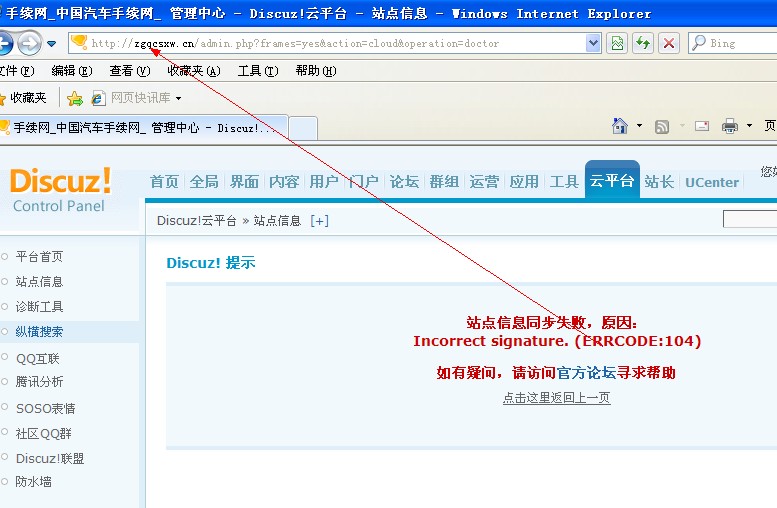The height and width of the screenshot is (508, 777).
Task: Open the 用户 admin nav tab
Action: 324,182
